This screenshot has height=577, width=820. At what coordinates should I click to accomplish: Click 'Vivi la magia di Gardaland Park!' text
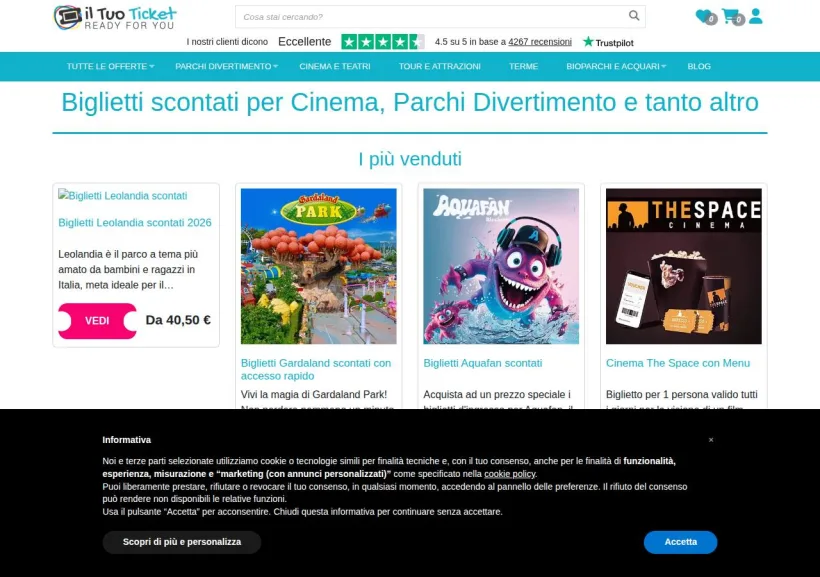pyautogui.click(x=314, y=394)
